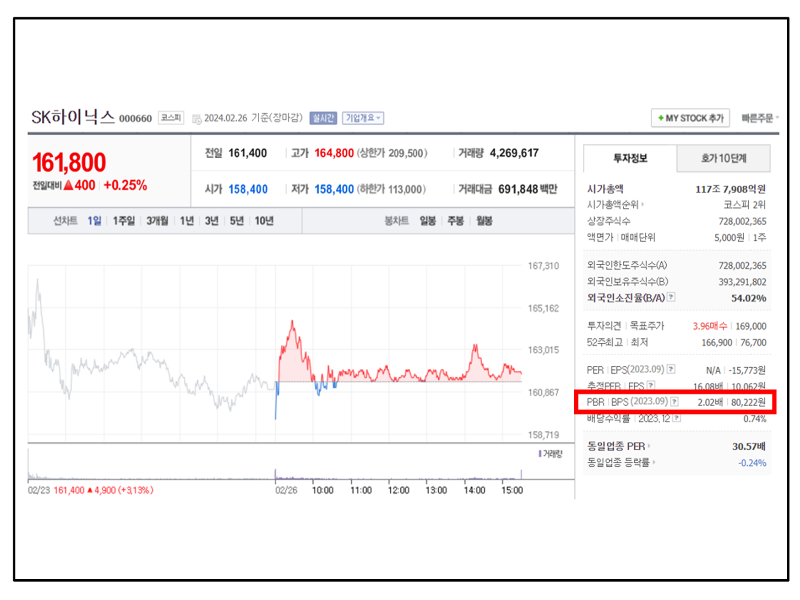Click the 코스피 market badge
The image size is (800, 600).
pos(171,118)
